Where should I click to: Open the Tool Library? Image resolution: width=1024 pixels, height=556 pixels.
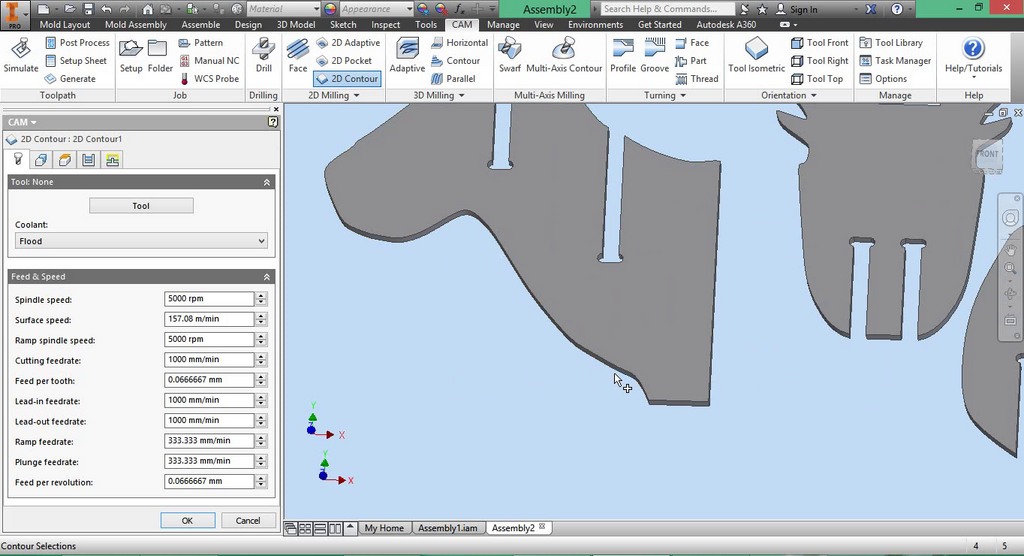point(891,42)
